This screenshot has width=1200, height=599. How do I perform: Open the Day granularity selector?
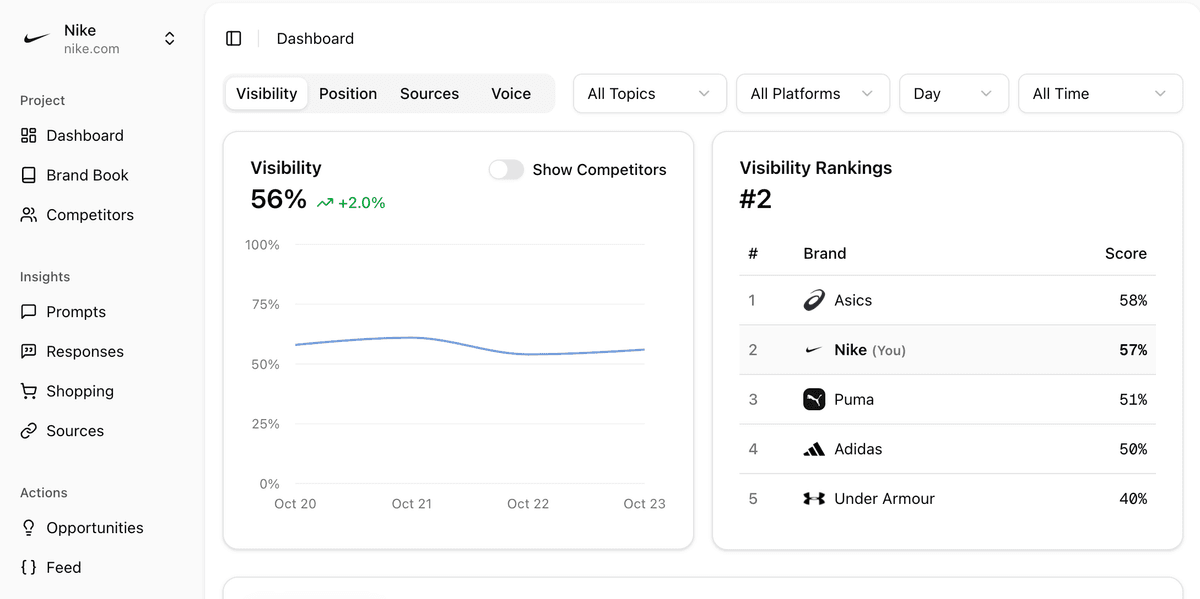(x=953, y=93)
